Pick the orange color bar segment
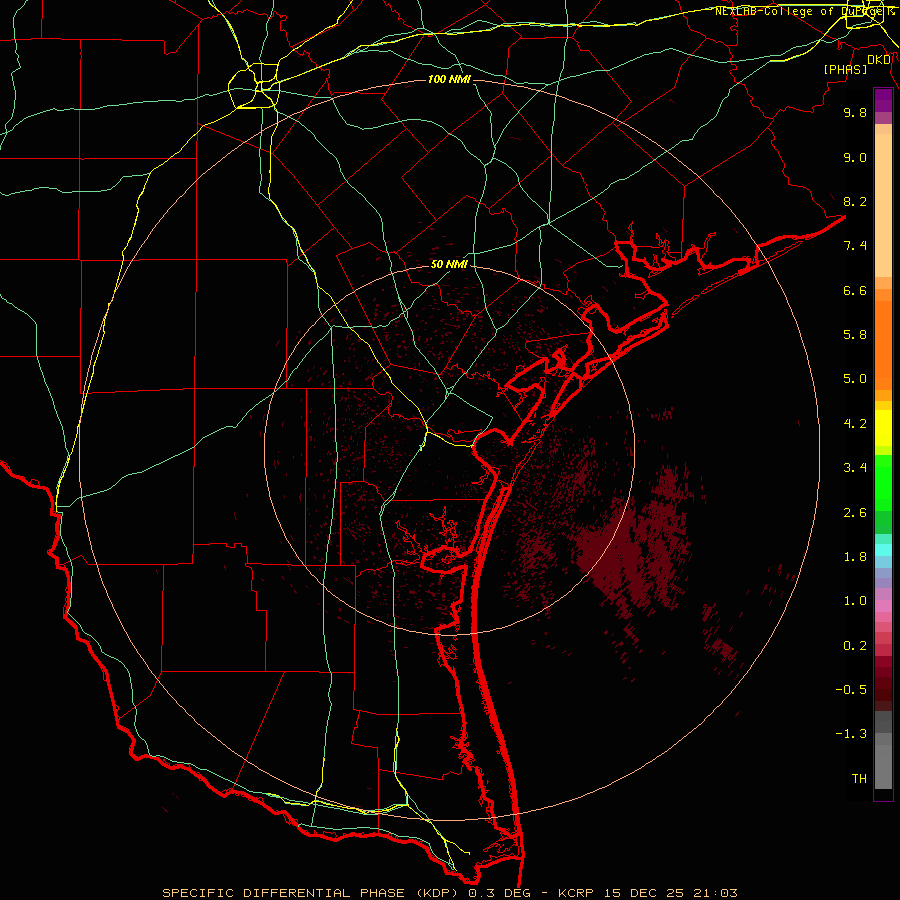Screen dimensions: 900x900 click(883, 344)
